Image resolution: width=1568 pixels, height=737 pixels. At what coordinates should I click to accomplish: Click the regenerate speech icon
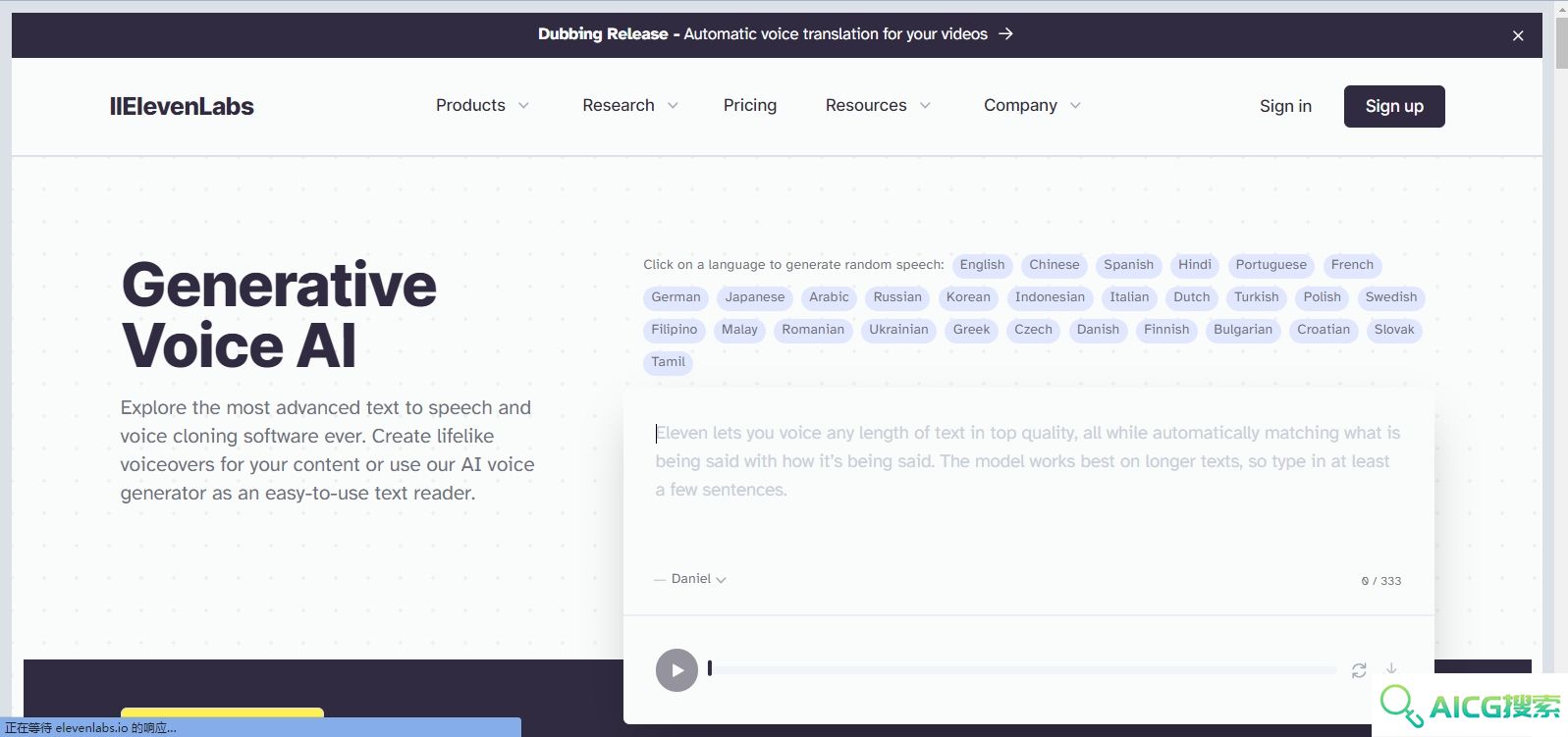point(1359,670)
